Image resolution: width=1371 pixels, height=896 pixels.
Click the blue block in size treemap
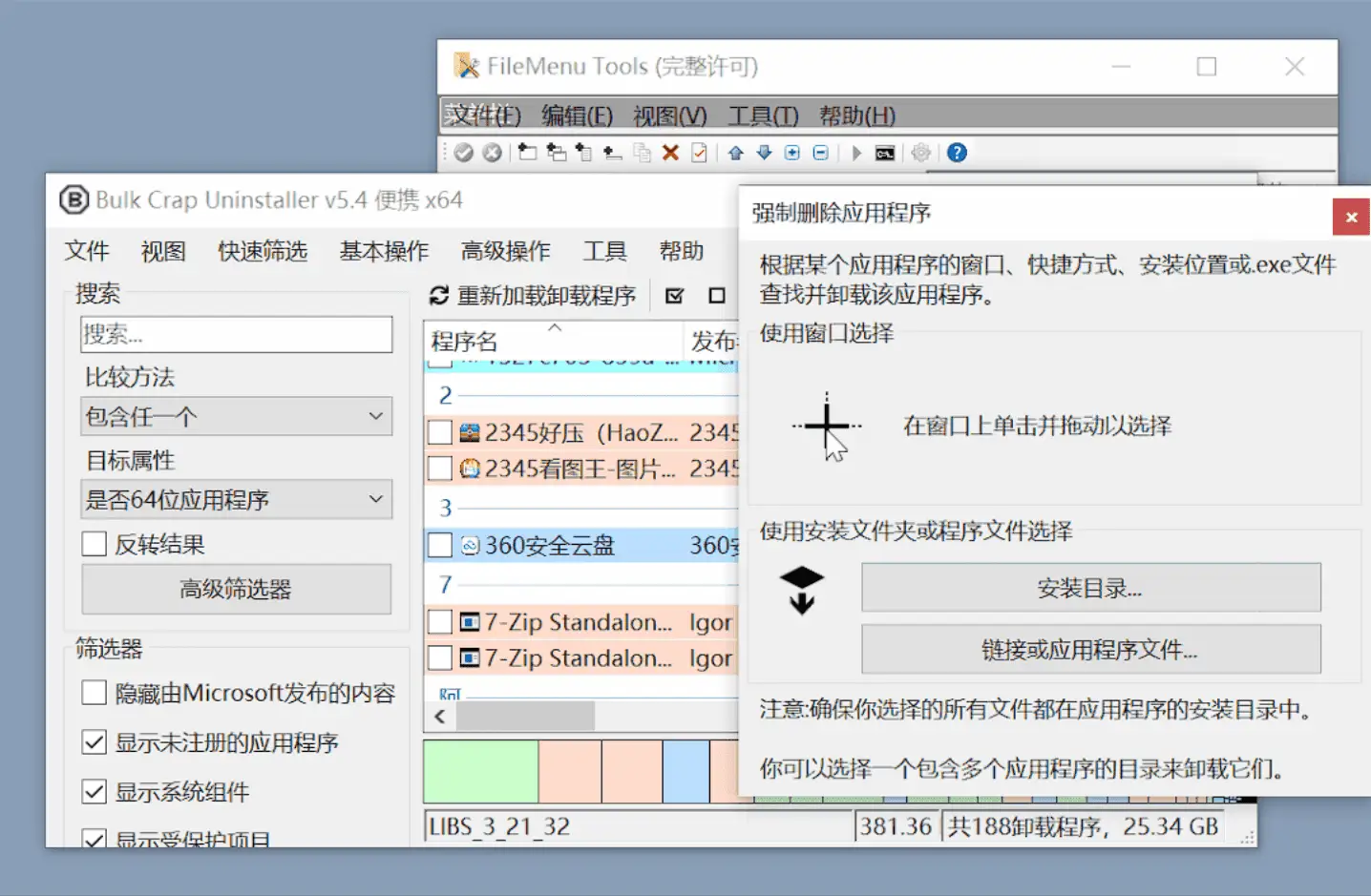[685, 772]
